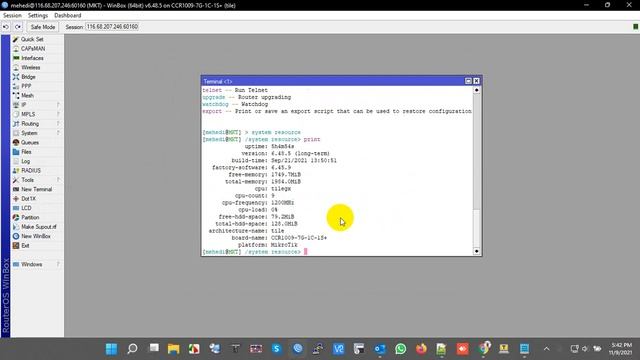Launch New WinBox from sidebar
The height and width of the screenshot is (360, 640).
pos(36,236)
